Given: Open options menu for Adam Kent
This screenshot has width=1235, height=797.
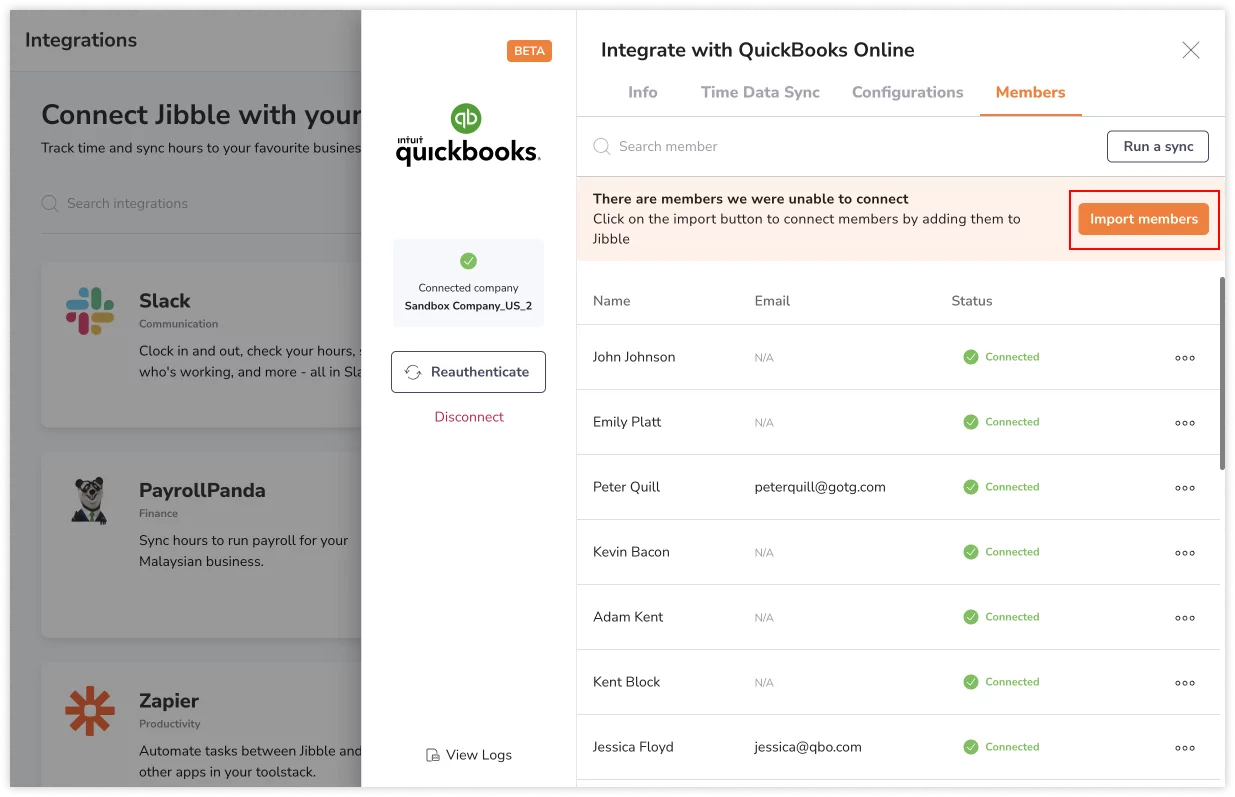Looking at the screenshot, I should [1185, 617].
